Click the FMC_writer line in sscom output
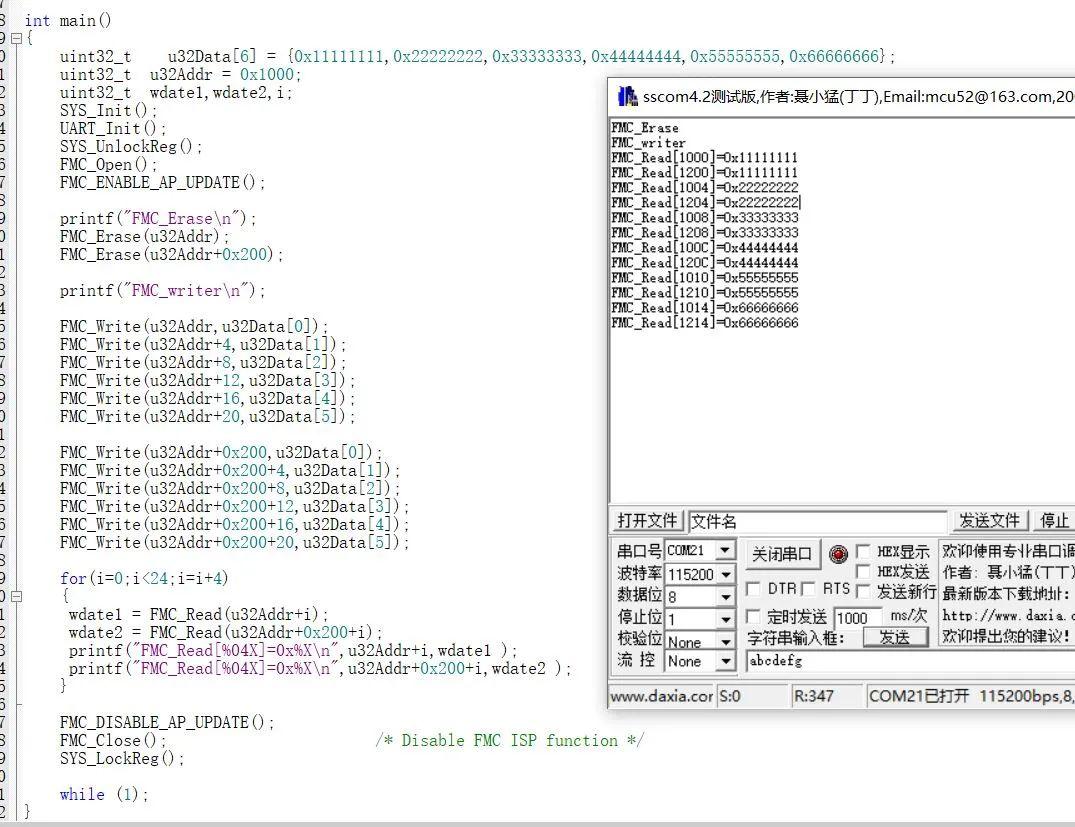This screenshot has height=827, width=1075. pyautogui.click(x=649, y=143)
